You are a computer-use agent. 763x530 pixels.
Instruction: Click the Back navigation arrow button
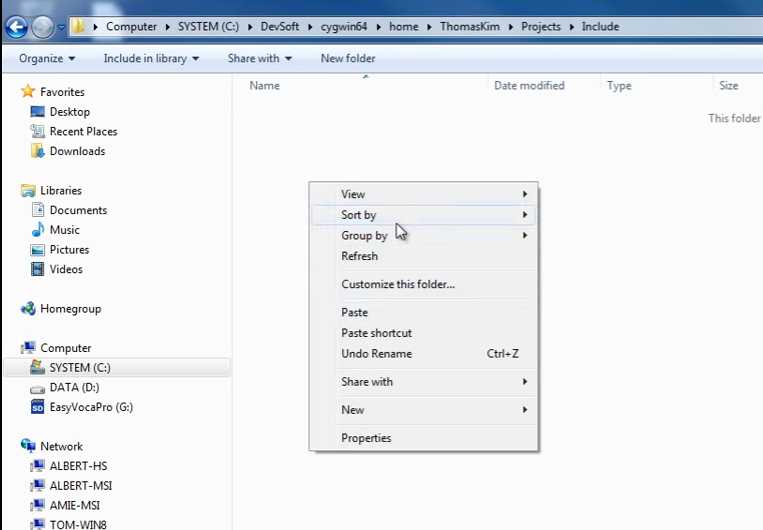click(17, 27)
